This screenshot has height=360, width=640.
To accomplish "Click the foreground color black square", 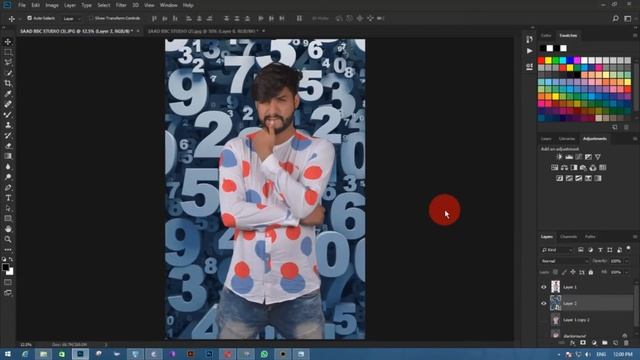I will click(5, 267).
